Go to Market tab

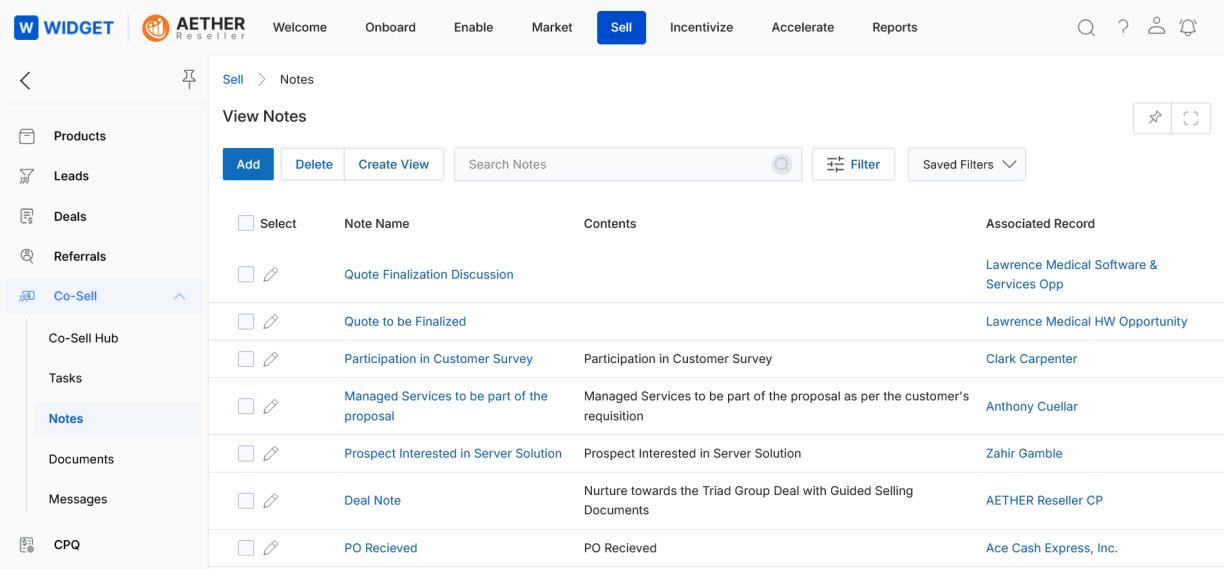(552, 28)
